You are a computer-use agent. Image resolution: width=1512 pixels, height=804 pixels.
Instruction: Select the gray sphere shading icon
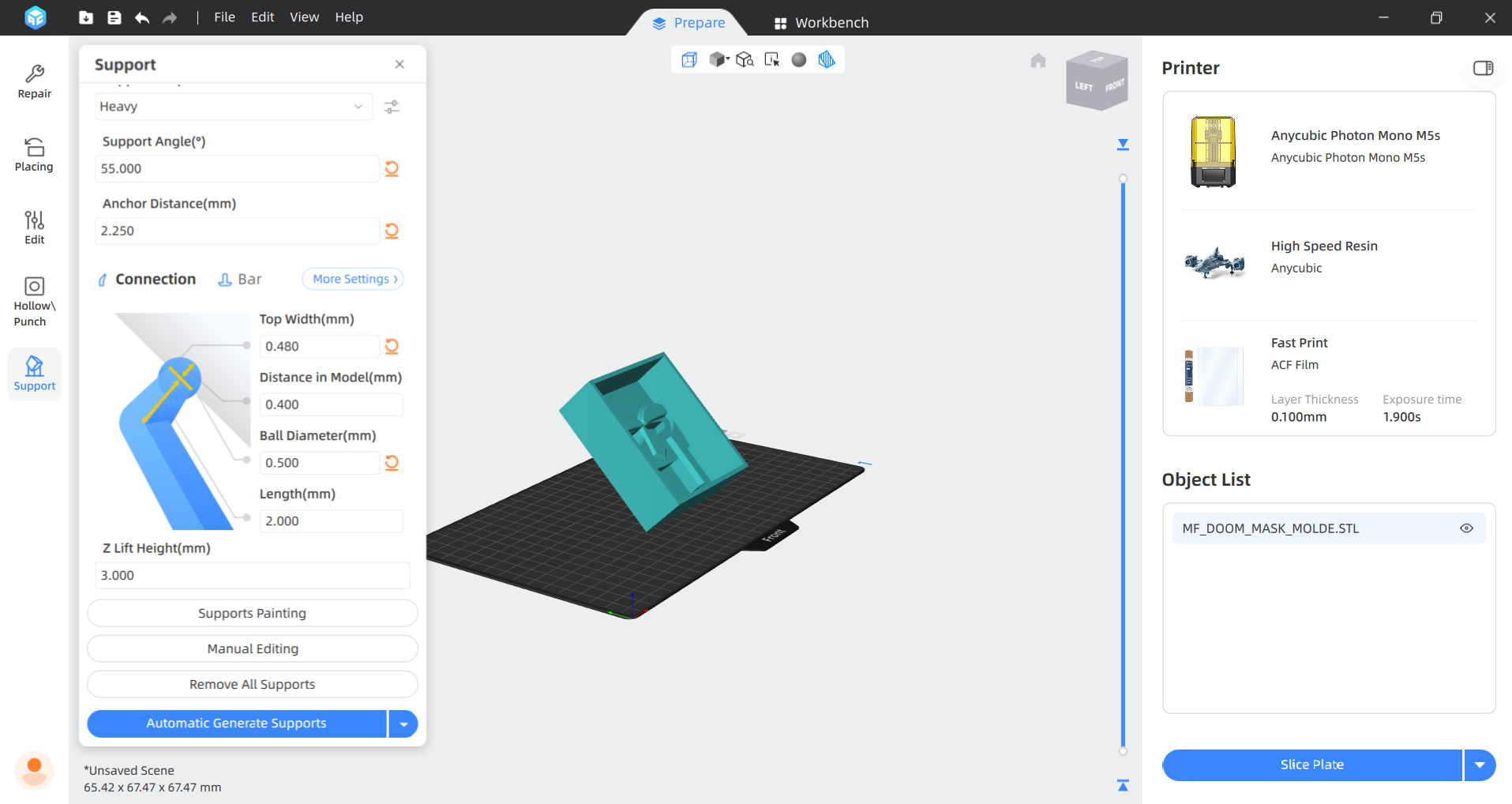coord(799,59)
